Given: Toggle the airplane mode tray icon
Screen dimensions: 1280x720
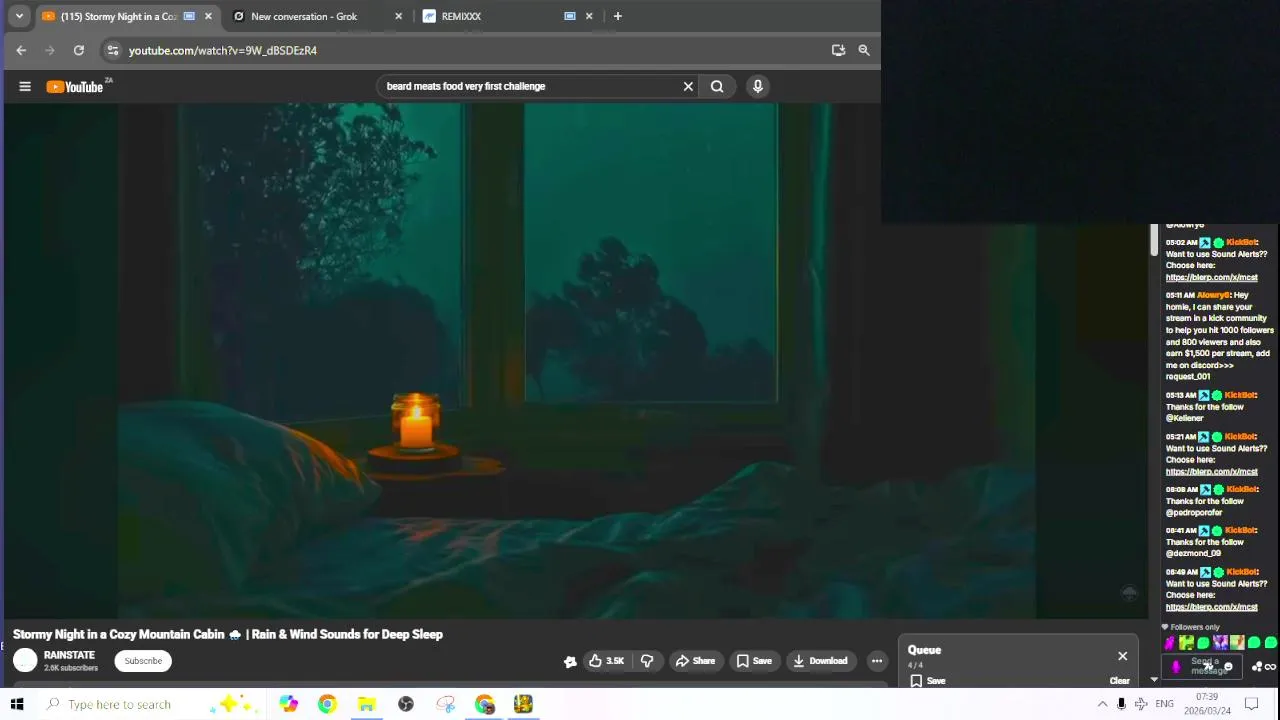Looking at the screenshot, I should point(1141,704).
